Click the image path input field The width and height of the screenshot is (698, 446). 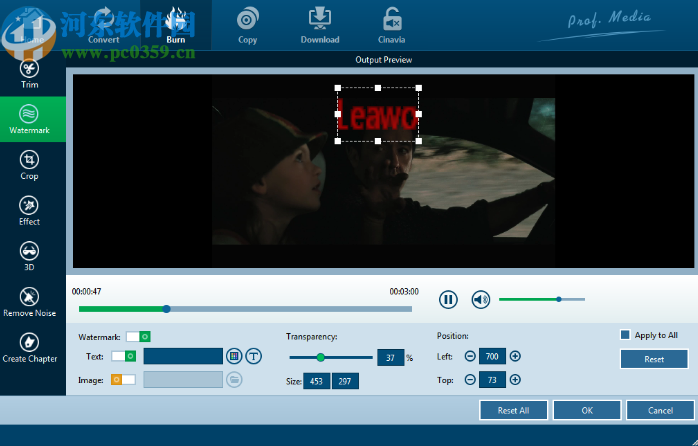pos(183,380)
